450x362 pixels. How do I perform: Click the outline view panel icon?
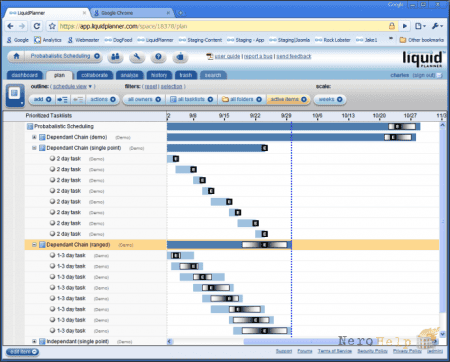tap(15, 95)
